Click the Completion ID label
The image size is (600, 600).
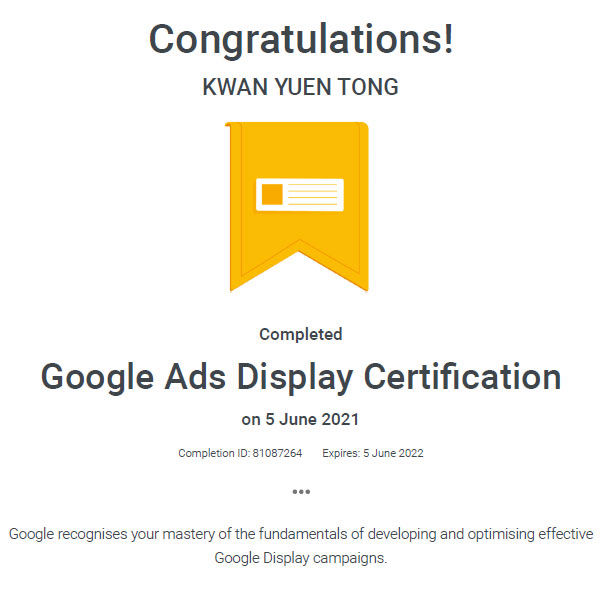click(x=214, y=453)
